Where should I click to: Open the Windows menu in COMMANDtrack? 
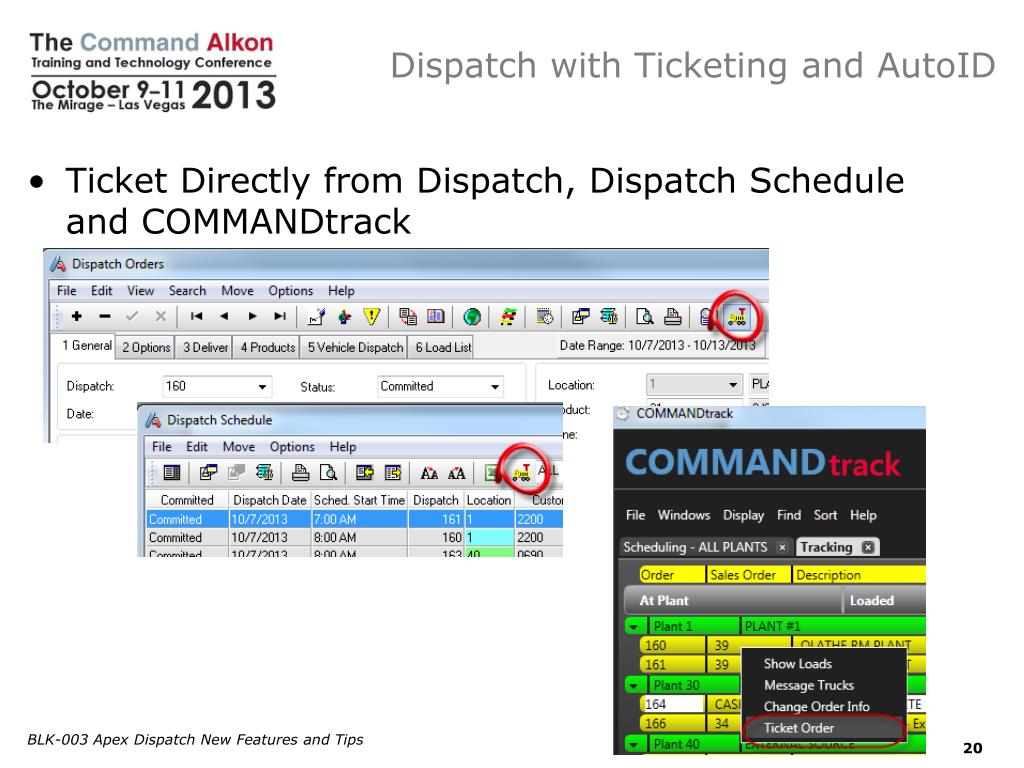tap(684, 515)
